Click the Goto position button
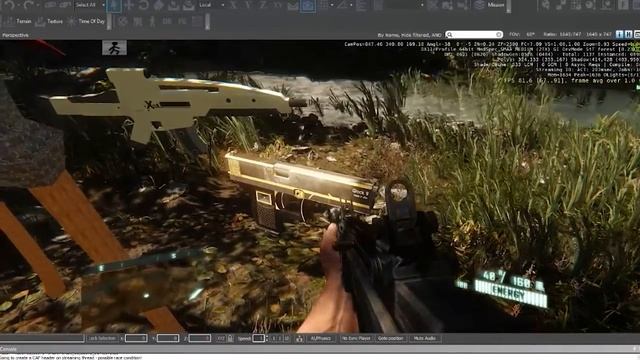Screen dimensions: 640x360 pos(391,338)
